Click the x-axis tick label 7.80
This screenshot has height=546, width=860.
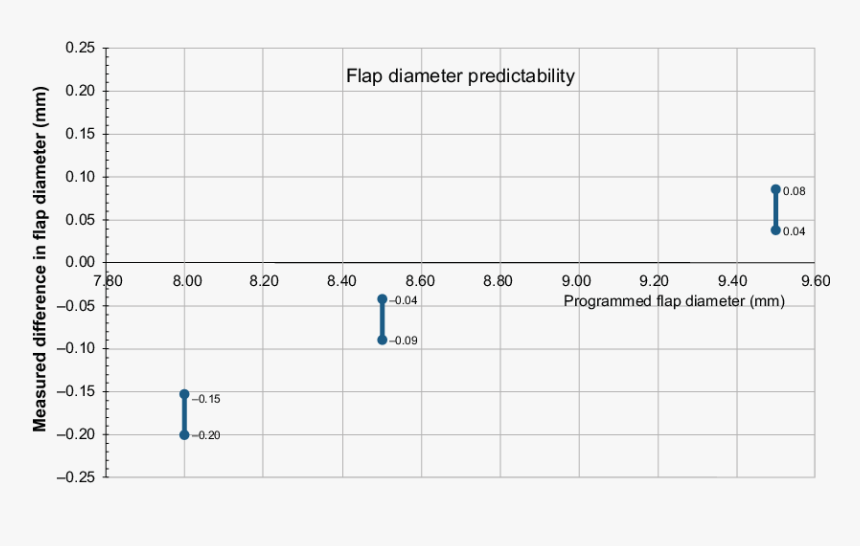[107, 281]
